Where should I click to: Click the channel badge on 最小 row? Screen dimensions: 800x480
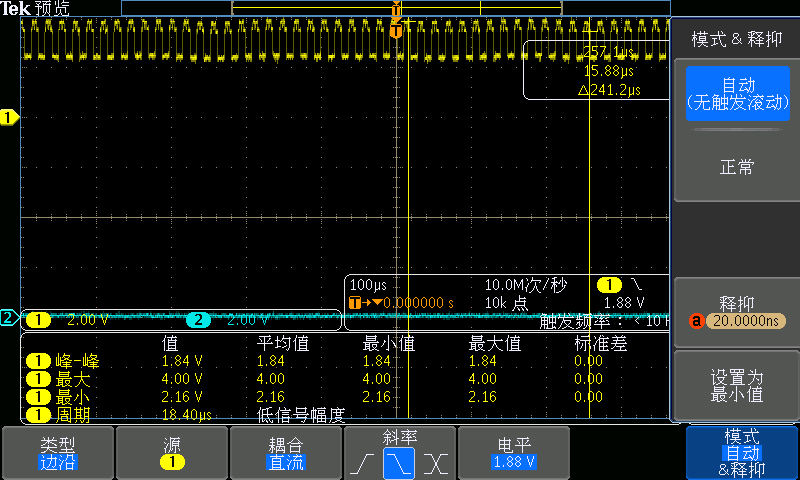(38, 397)
